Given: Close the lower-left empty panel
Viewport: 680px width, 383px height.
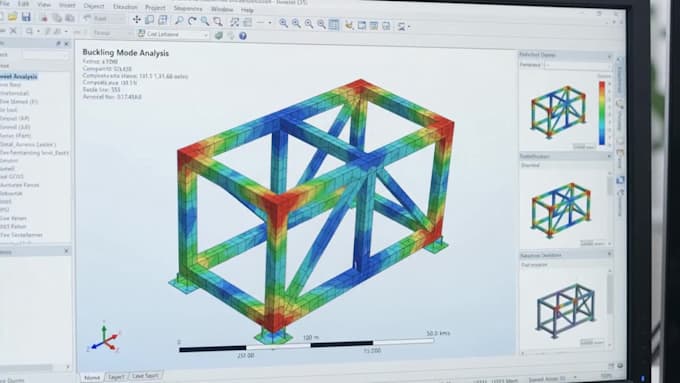Looking at the screenshot, I should (x=66, y=251).
